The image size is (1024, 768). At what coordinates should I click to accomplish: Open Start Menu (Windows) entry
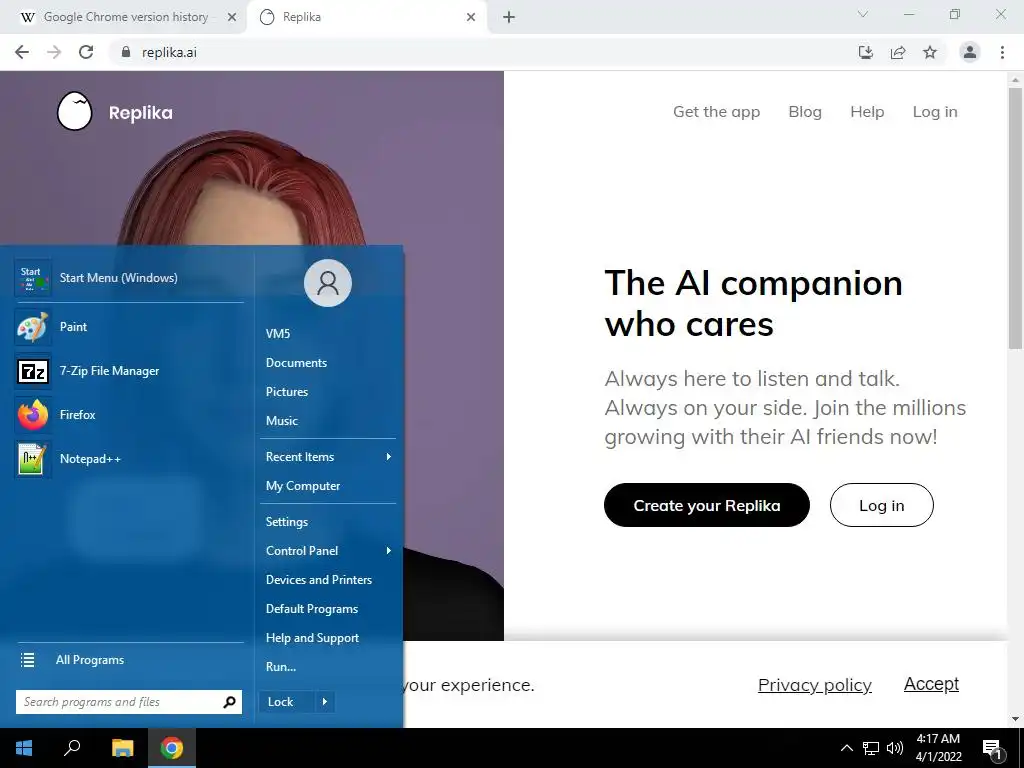pos(129,278)
